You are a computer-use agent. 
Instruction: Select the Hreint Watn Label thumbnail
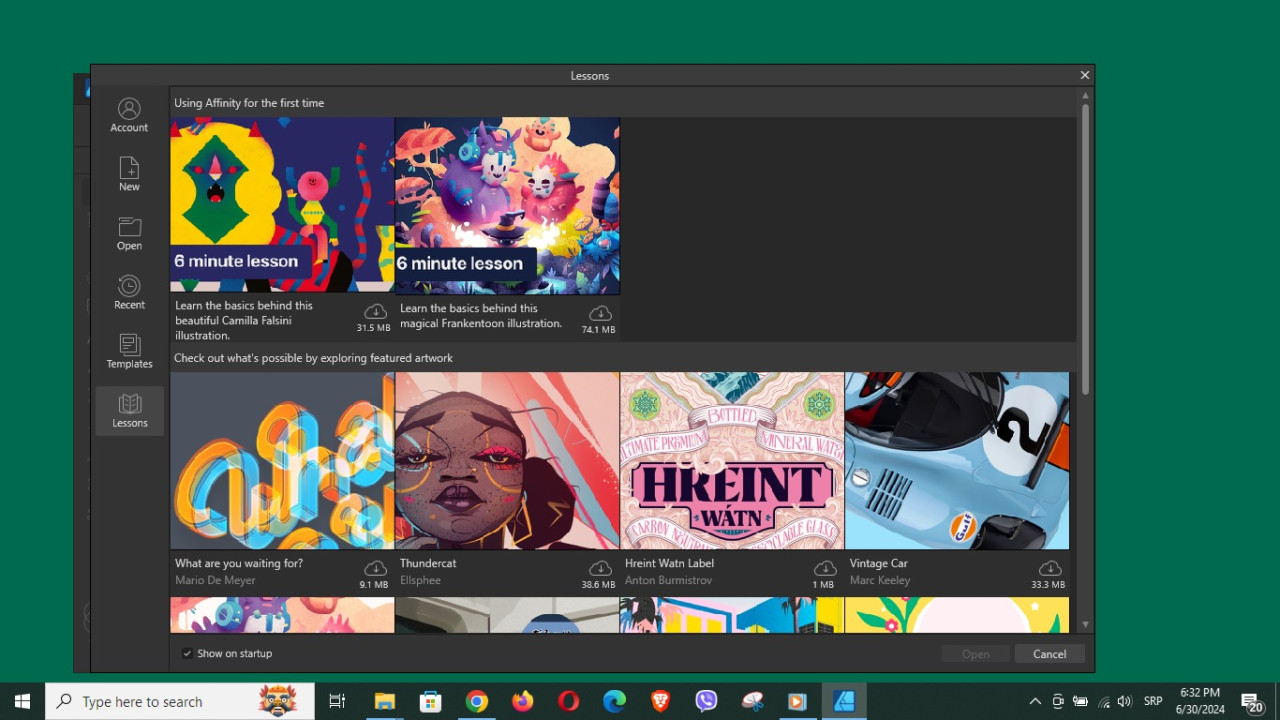(732, 461)
